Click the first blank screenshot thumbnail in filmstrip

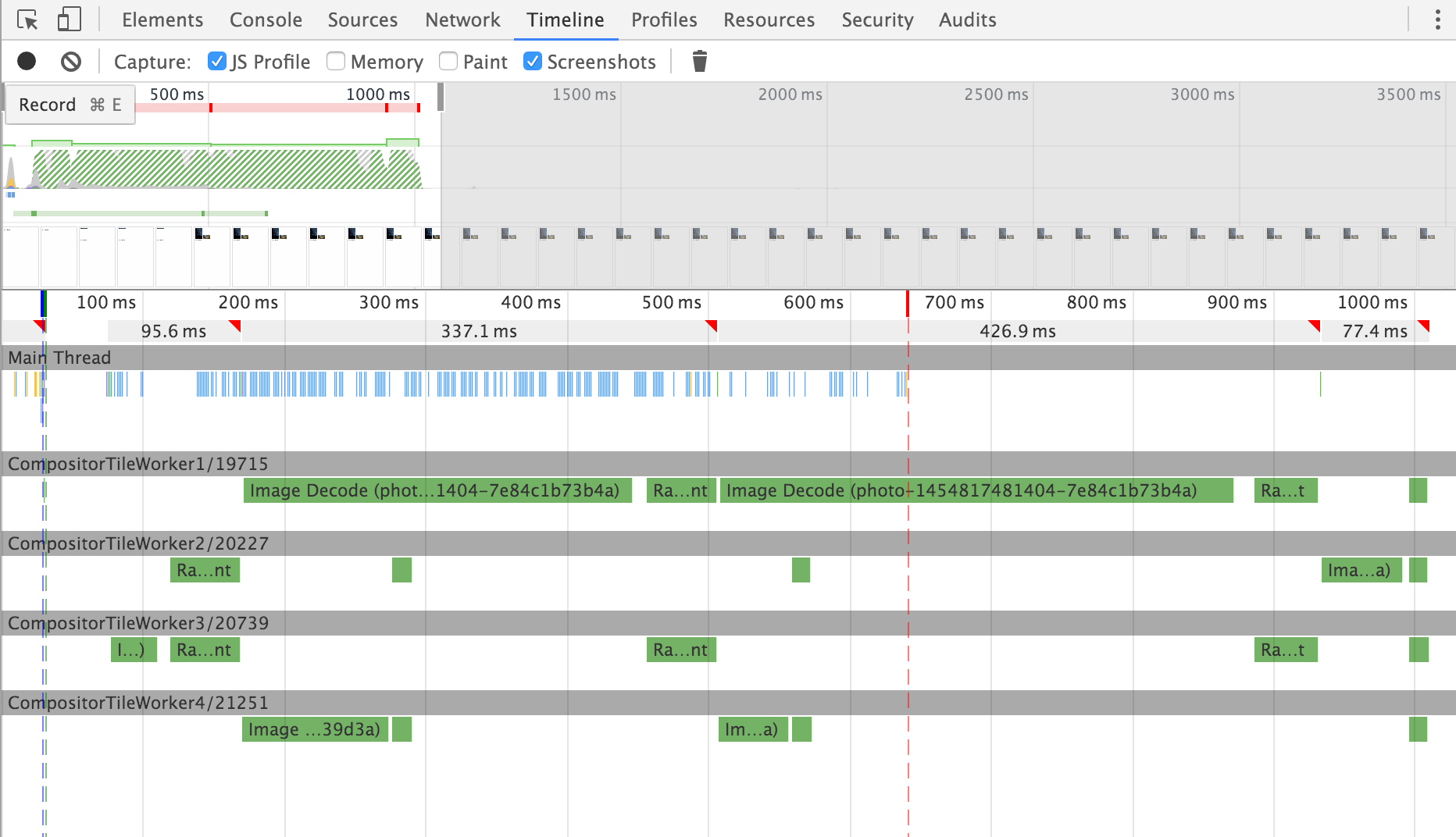(x=21, y=257)
